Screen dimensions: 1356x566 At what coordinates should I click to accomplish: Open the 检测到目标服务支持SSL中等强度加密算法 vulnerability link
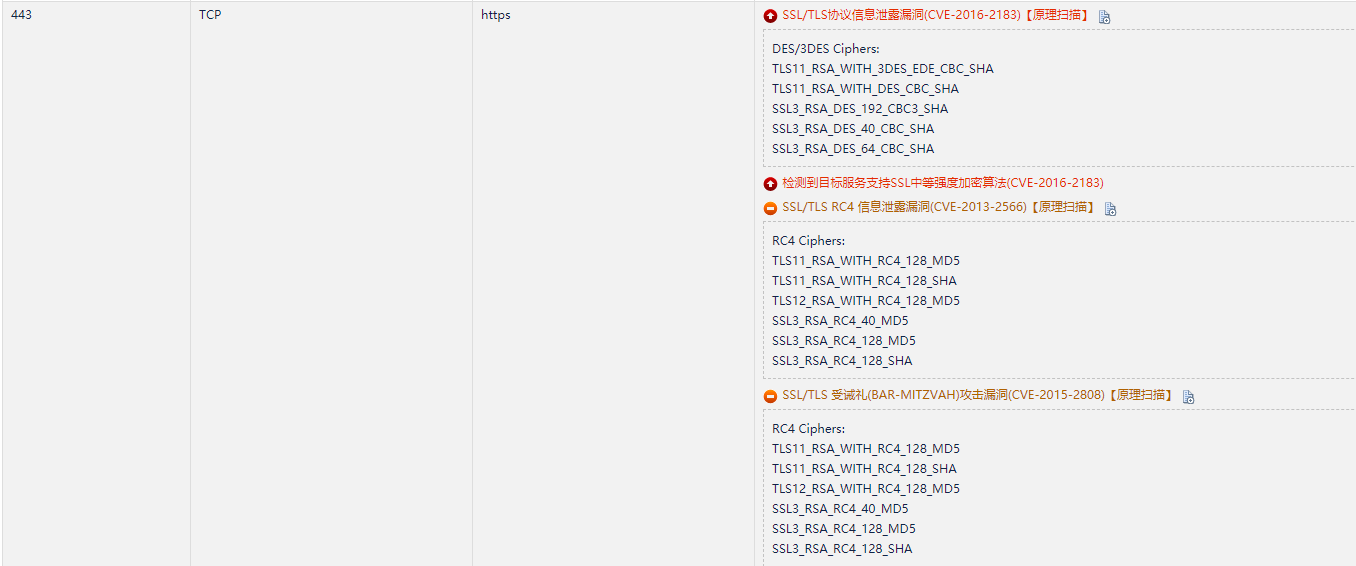(942, 183)
